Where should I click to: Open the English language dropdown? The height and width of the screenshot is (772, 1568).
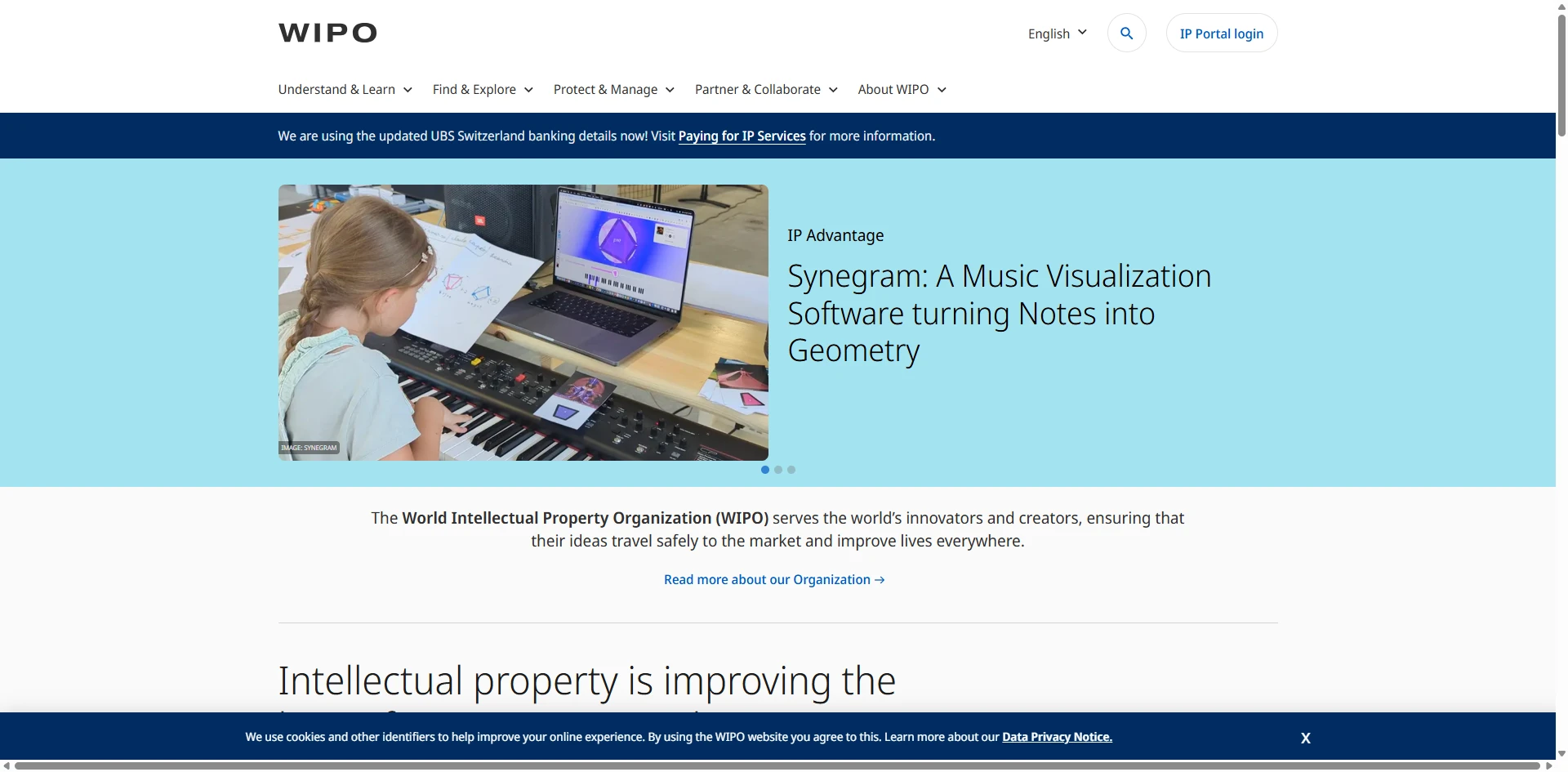click(1057, 33)
